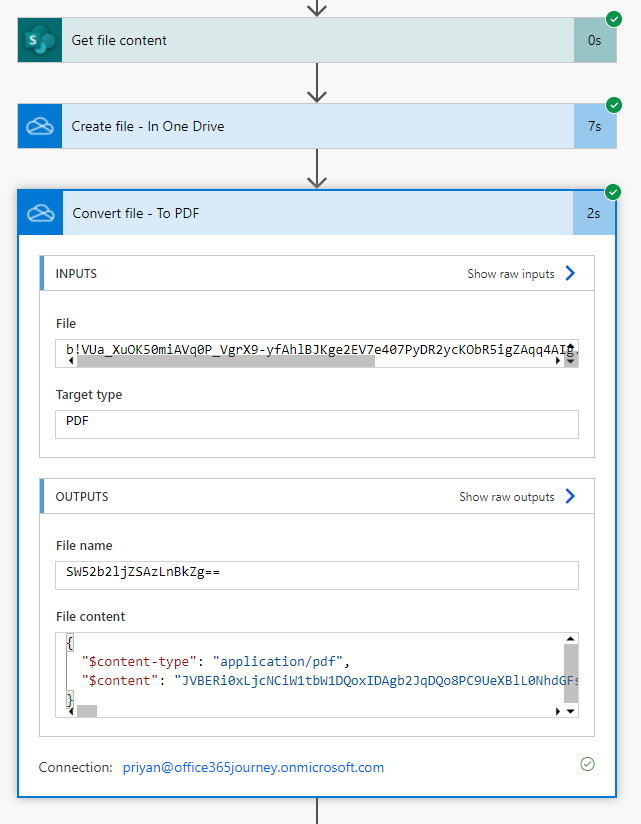
Task: Click right arrow of File content scrollbar
Action: [x=557, y=712]
